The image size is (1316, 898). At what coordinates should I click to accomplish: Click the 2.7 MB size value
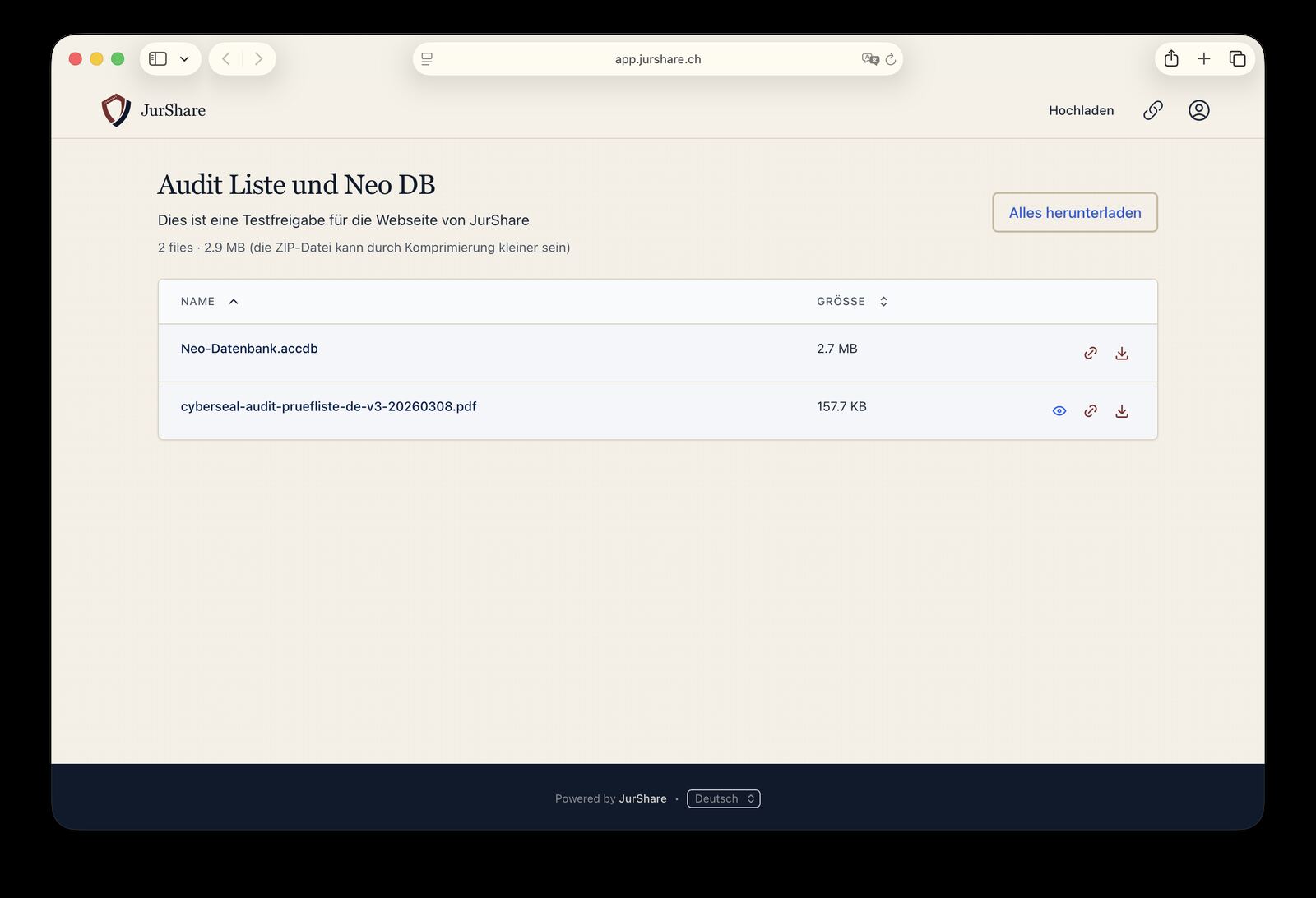tap(836, 349)
